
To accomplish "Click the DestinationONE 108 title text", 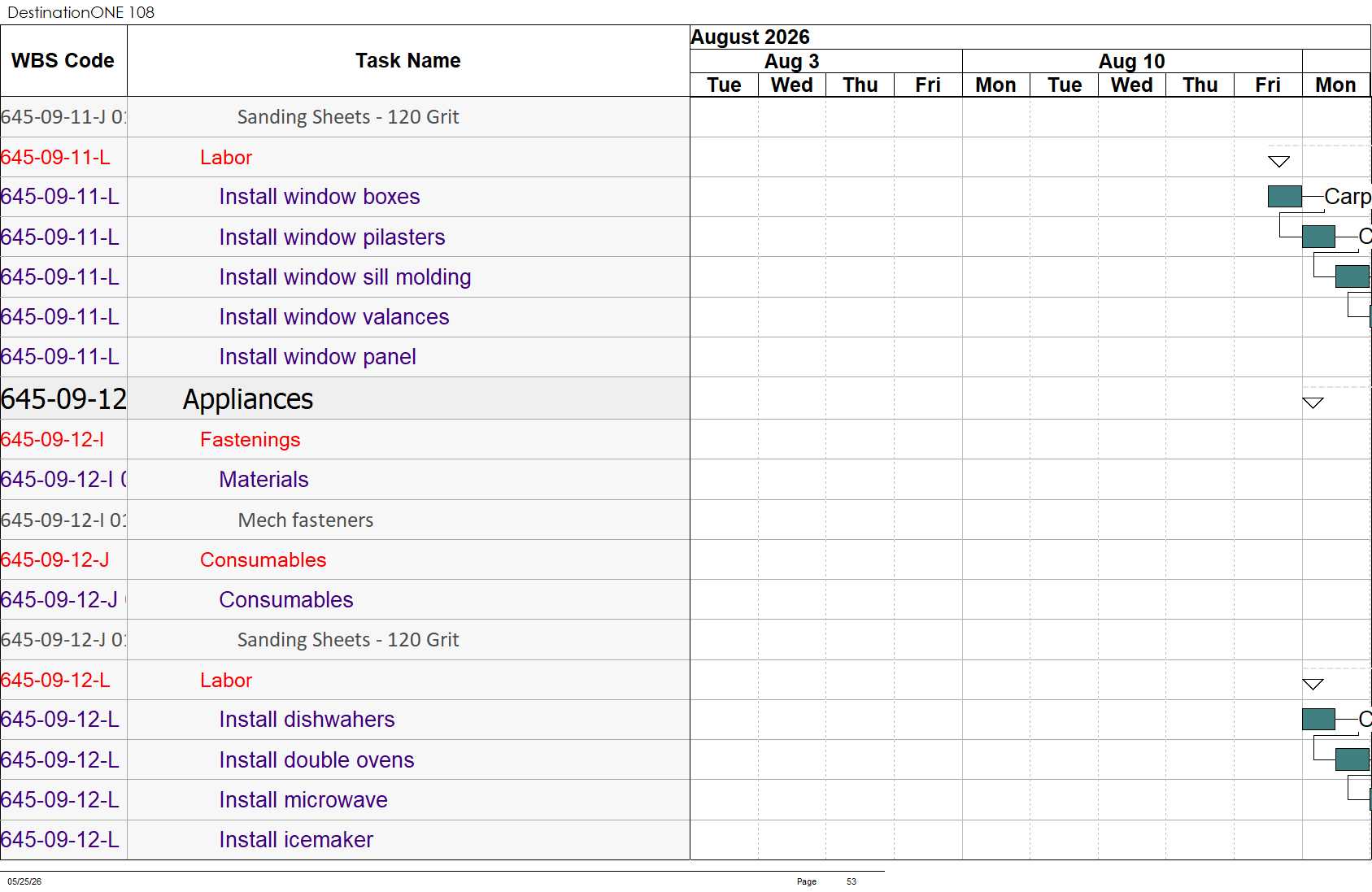I will pyautogui.click(x=81, y=12).
